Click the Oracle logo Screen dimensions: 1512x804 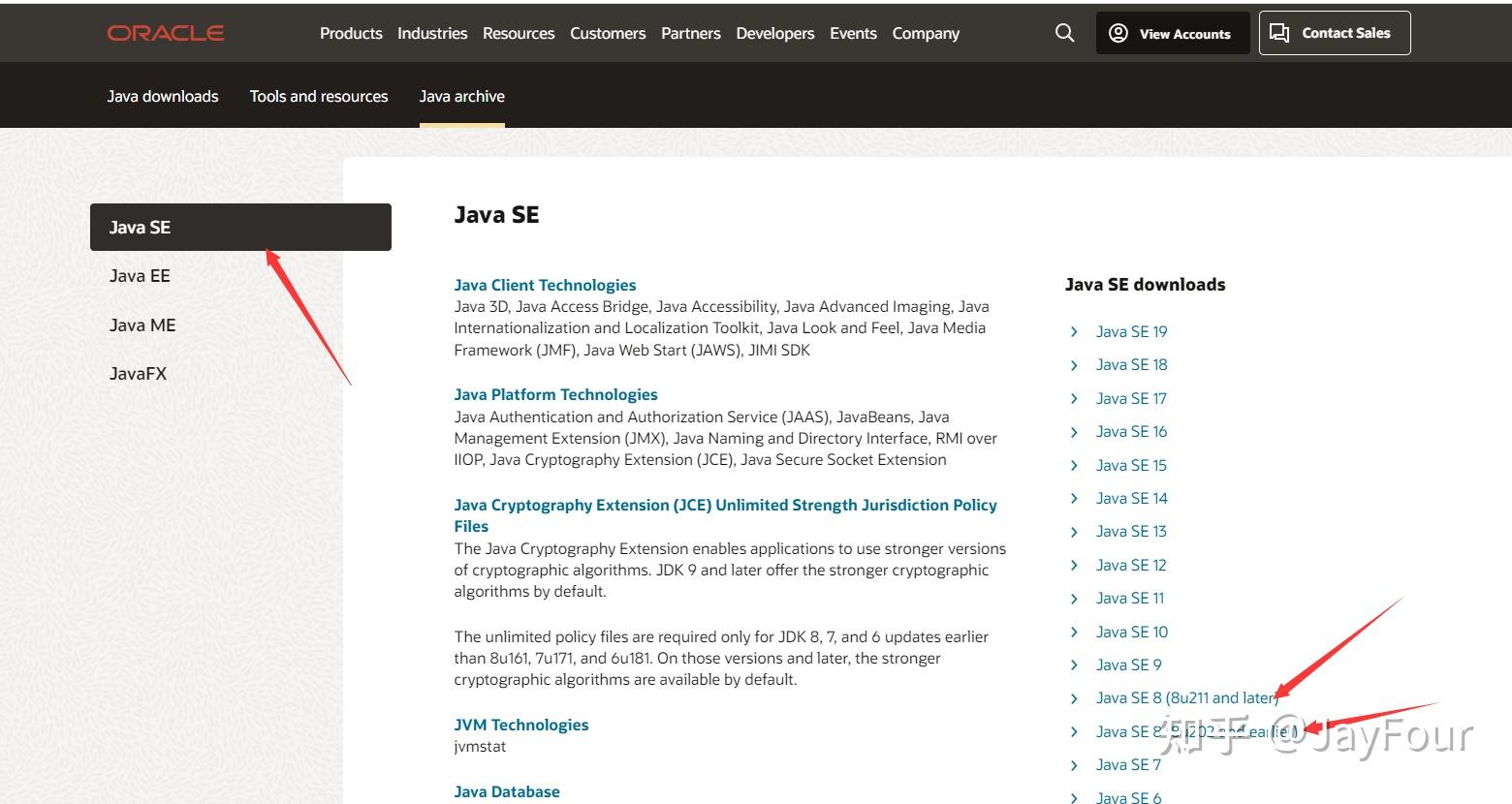pyautogui.click(x=166, y=33)
